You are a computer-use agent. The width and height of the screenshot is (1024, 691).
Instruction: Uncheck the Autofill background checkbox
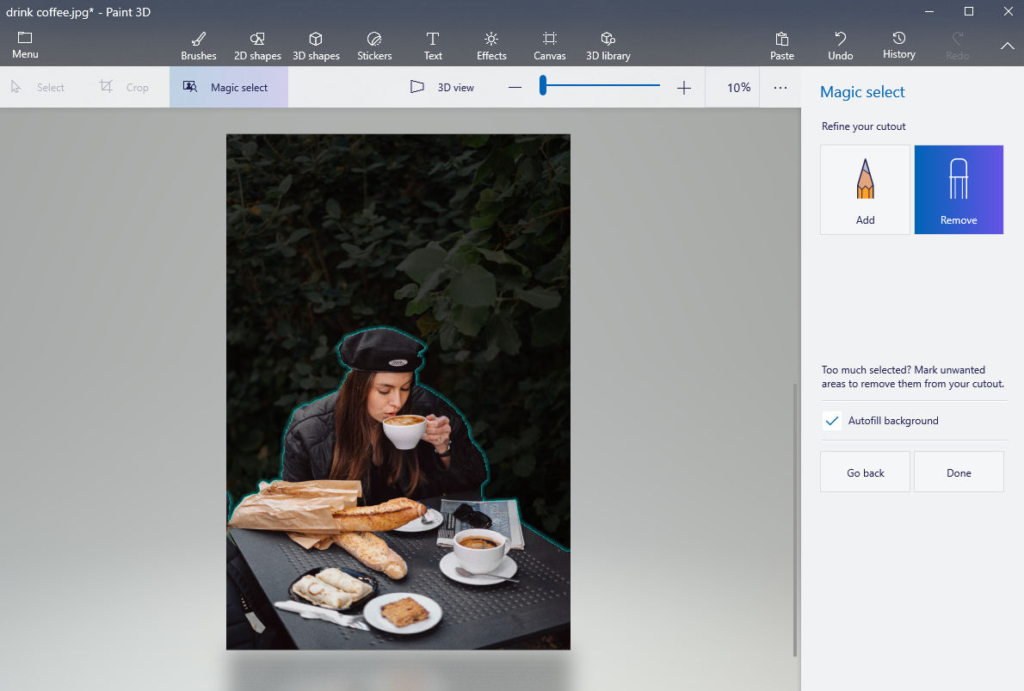pos(832,421)
